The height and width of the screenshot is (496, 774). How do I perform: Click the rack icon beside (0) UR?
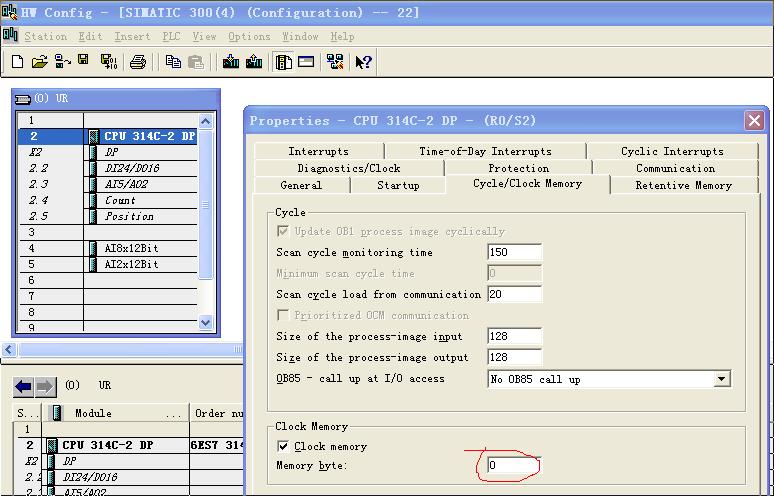point(23,99)
